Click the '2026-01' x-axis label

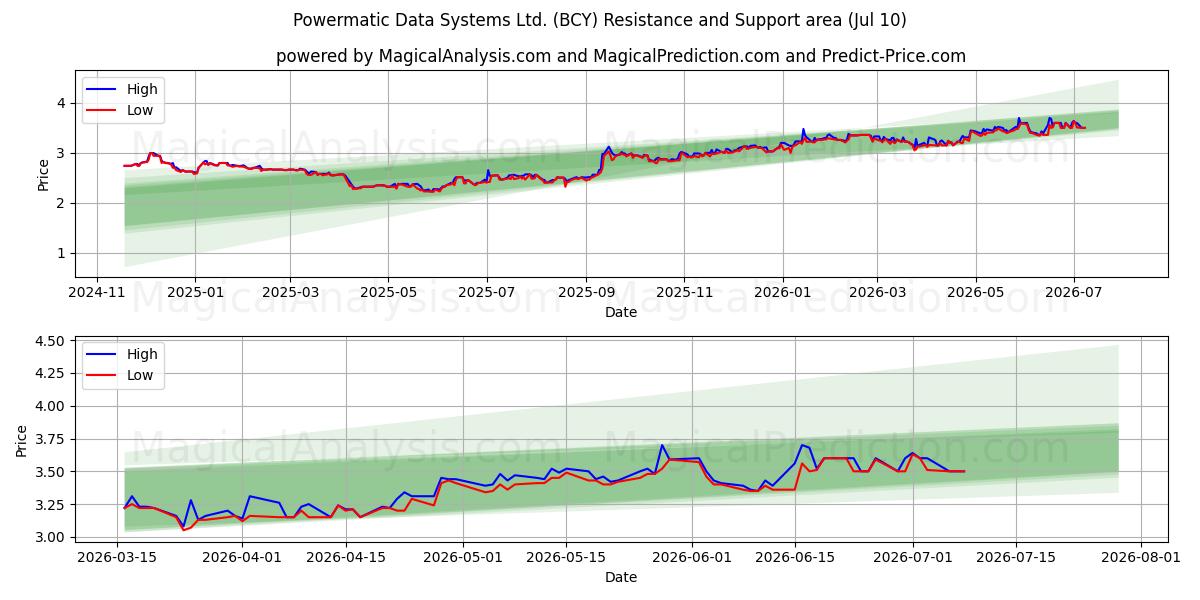pos(782,293)
